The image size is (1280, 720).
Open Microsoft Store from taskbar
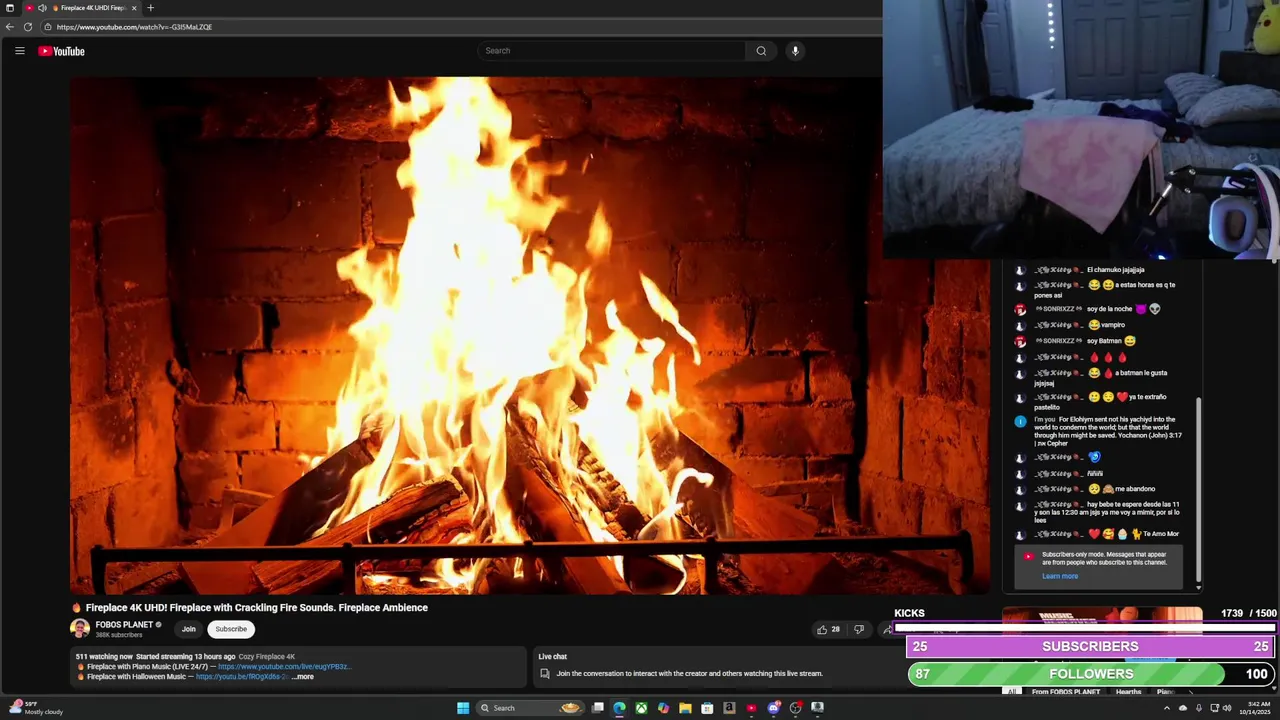(707, 708)
